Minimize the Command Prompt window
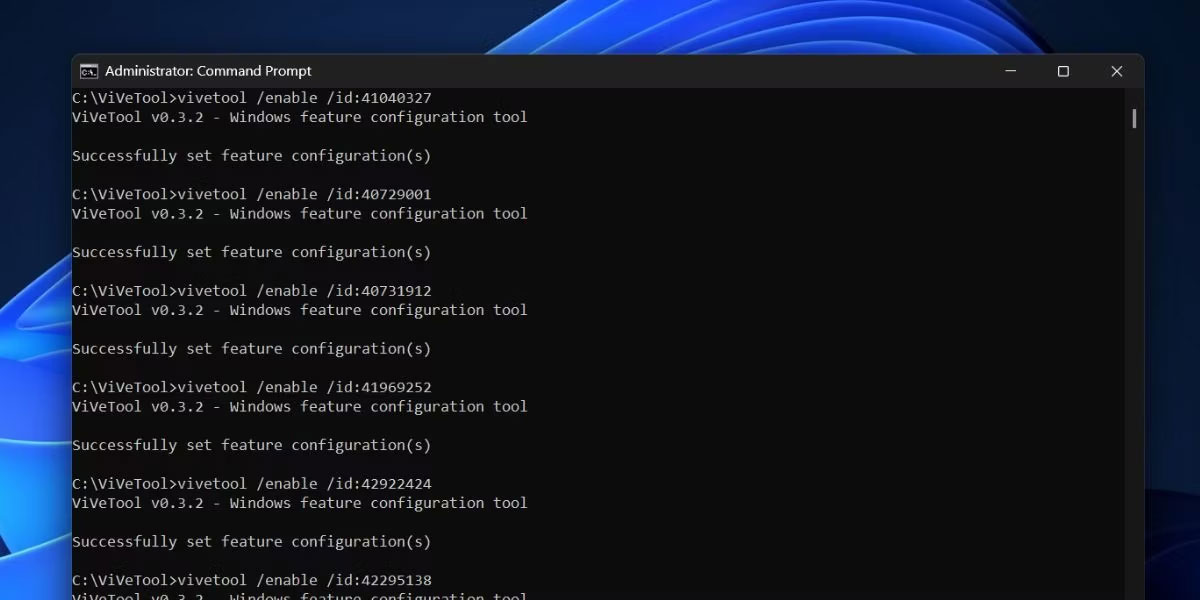Image resolution: width=1200 pixels, height=600 pixels. [x=1010, y=71]
